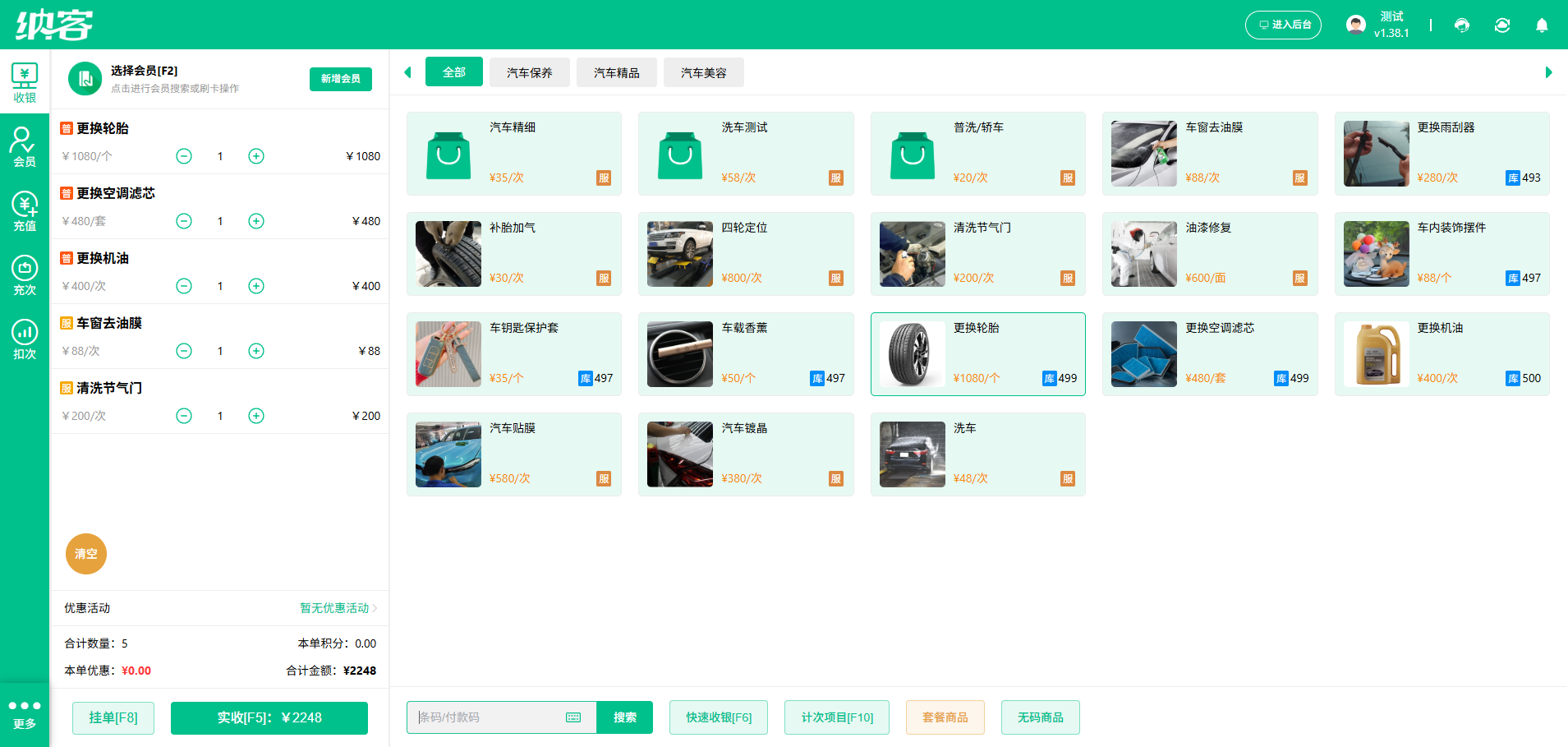Increase quantity of 车窗去油膜 in cart
This screenshot has height=747, width=1568.
[x=256, y=351]
